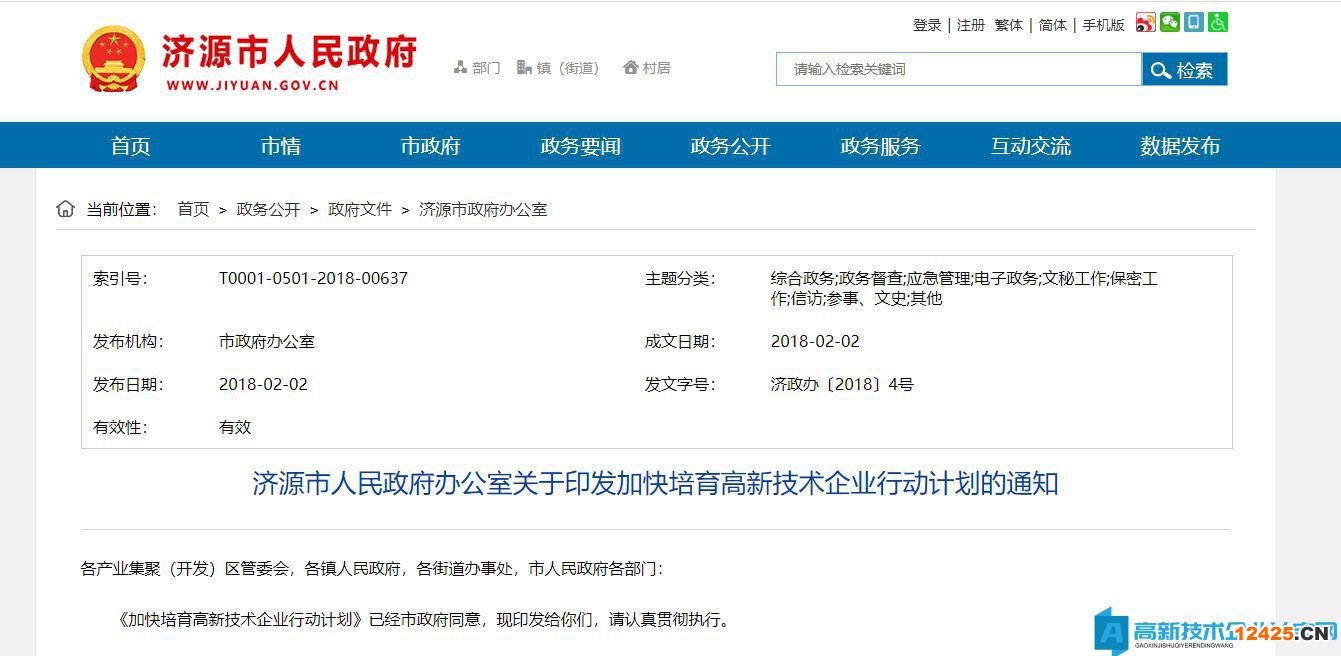Open the 注册 register link
Image resolution: width=1341 pixels, height=656 pixels.
[x=970, y=25]
